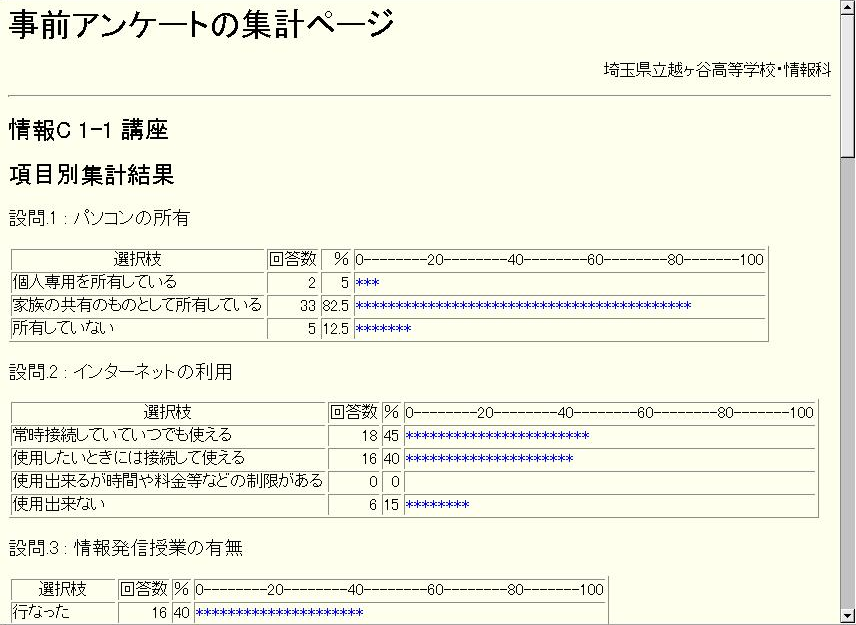Select the 個人専用を所有している row label
The height and width of the screenshot is (625, 856).
tap(94, 282)
